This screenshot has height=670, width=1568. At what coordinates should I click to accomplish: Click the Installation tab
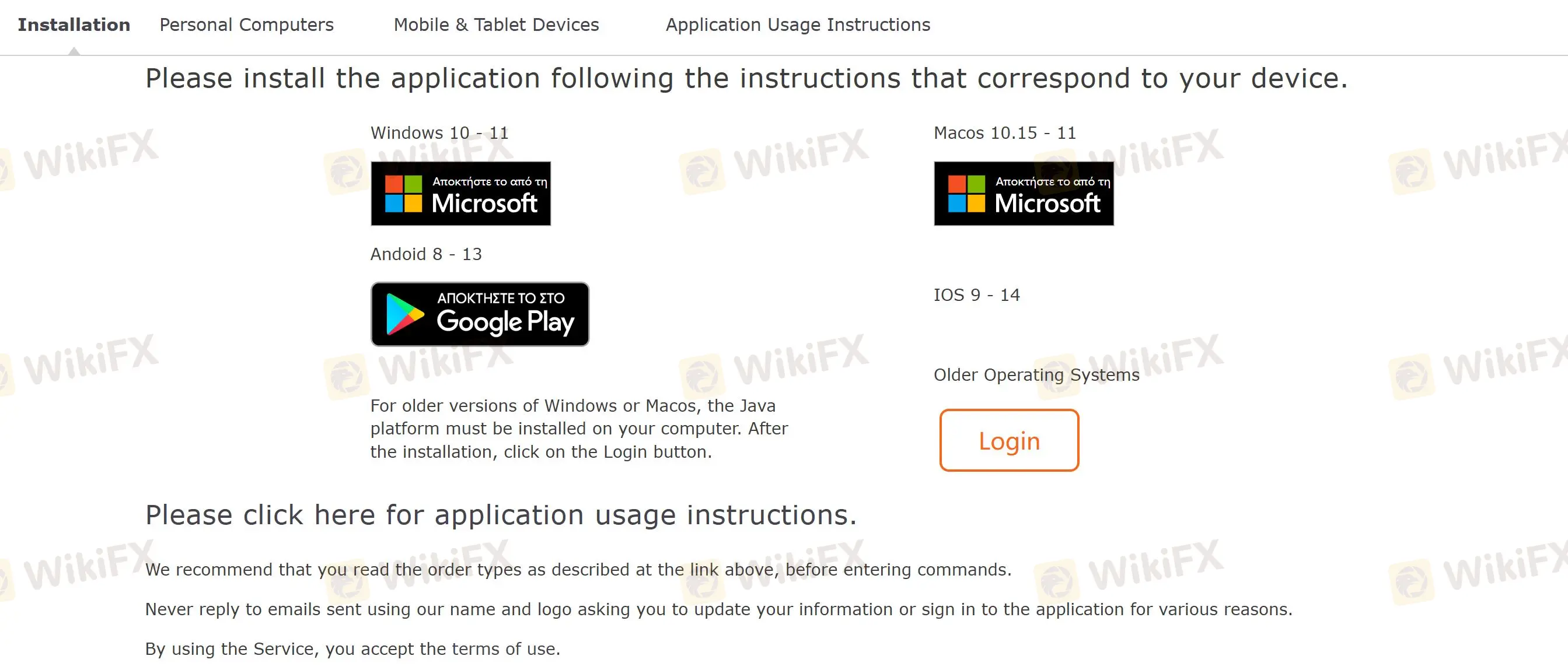pos(74,24)
